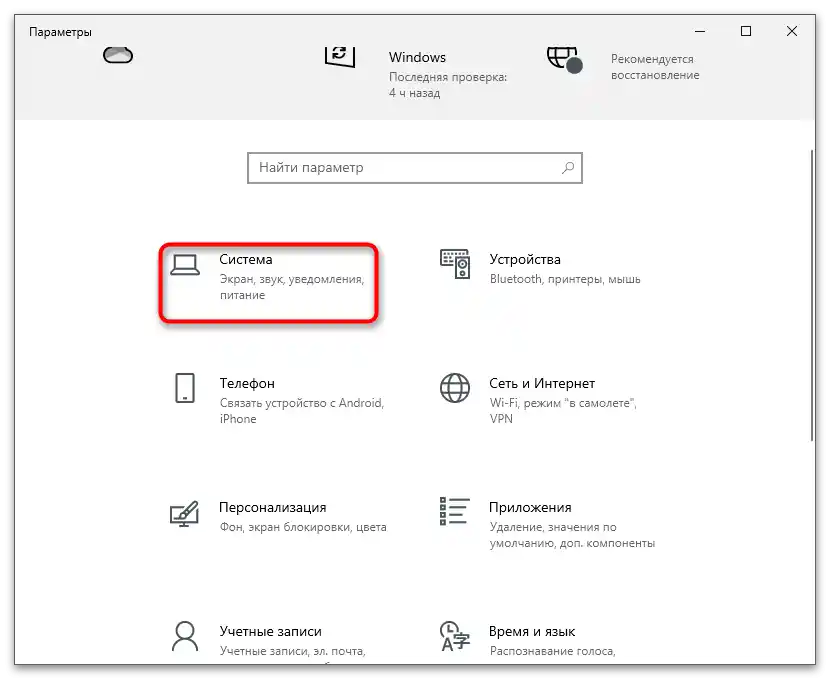Click the Учетные записи person icon
Viewport: 830px width, 679px height.
click(x=185, y=637)
